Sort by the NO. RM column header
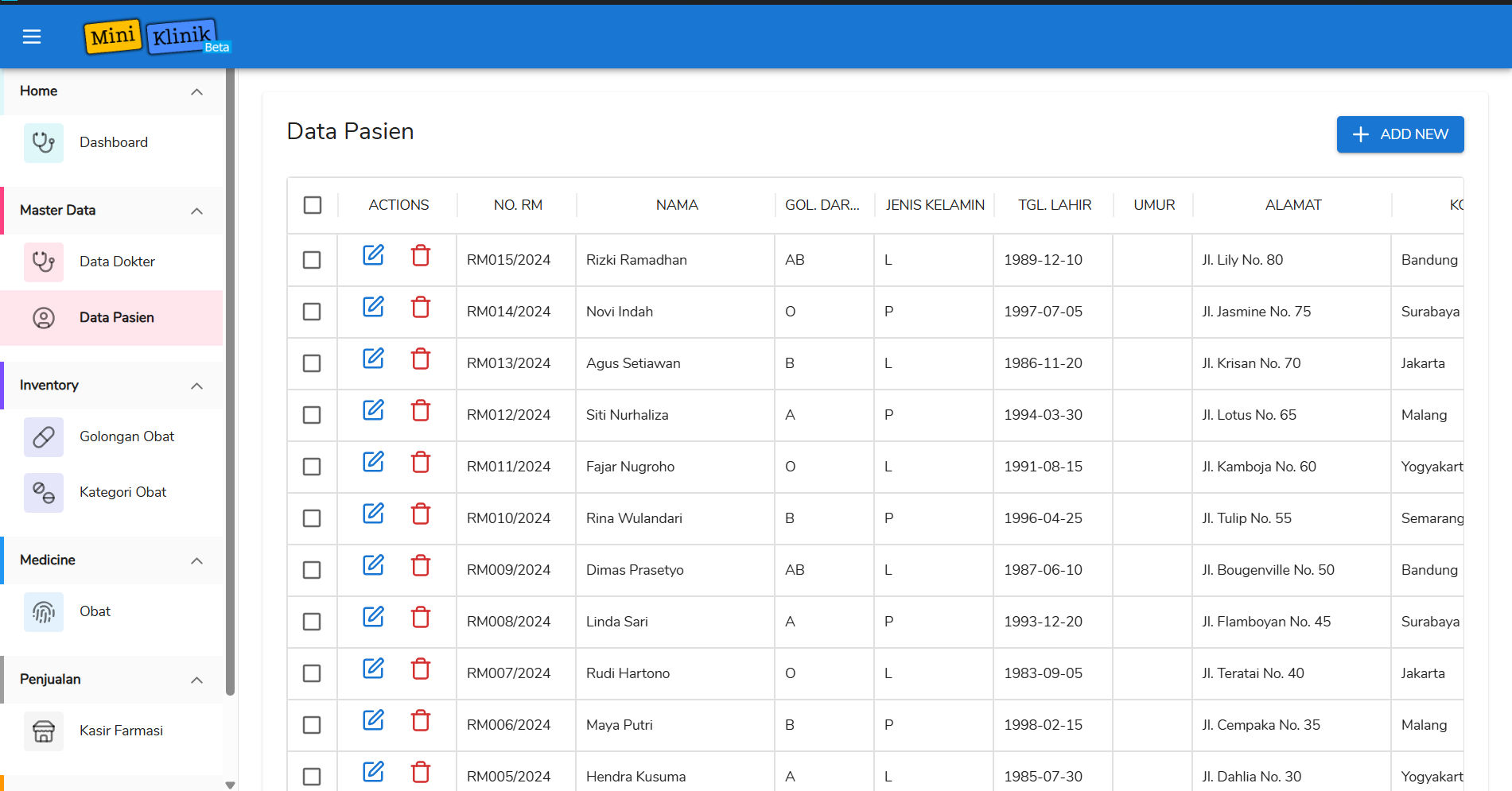The image size is (1512, 791). click(x=518, y=205)
